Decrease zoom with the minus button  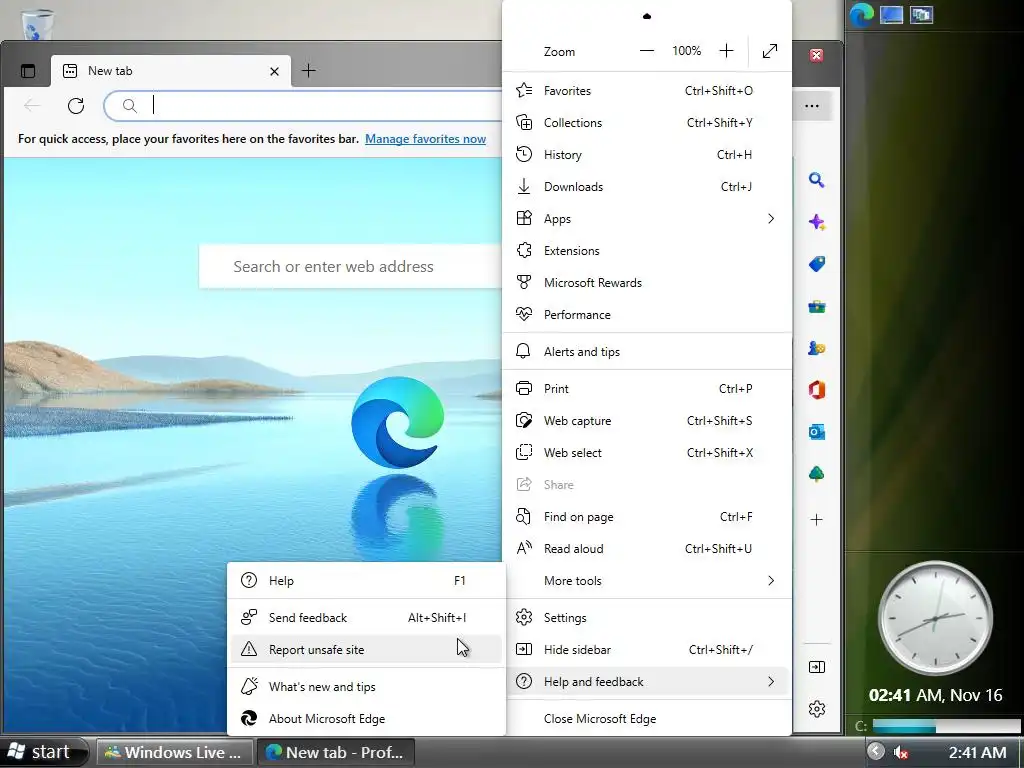(x=647, y=51)
